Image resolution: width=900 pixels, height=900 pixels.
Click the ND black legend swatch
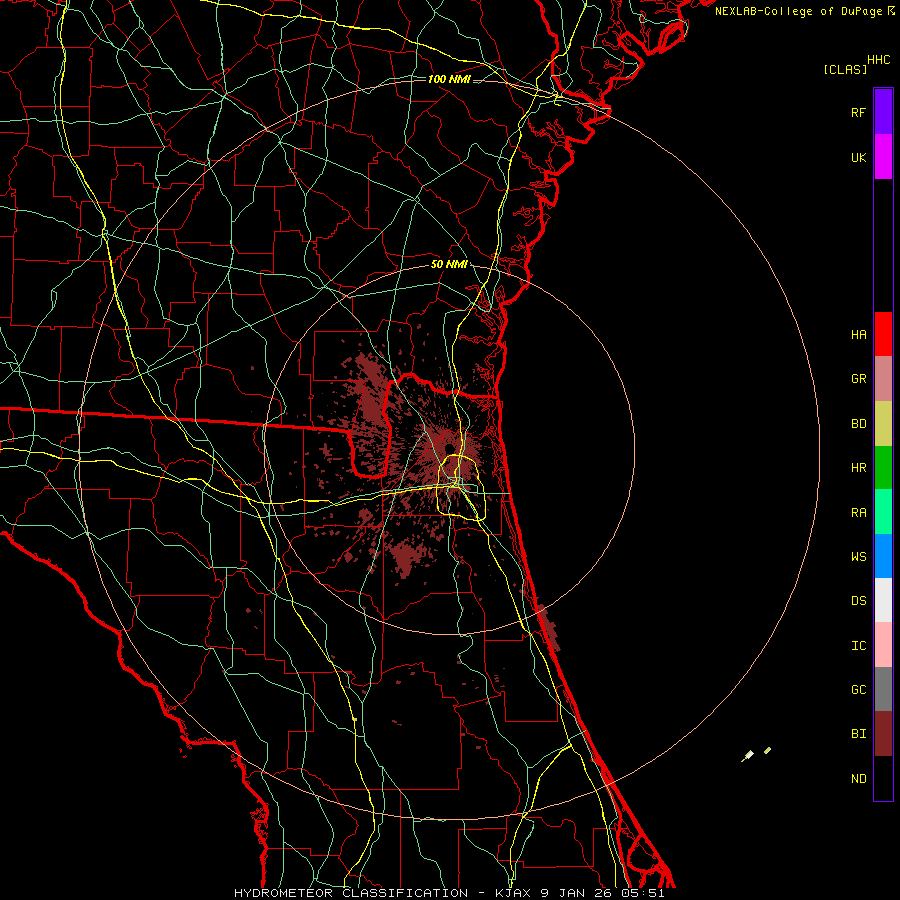tap(883, 778)
